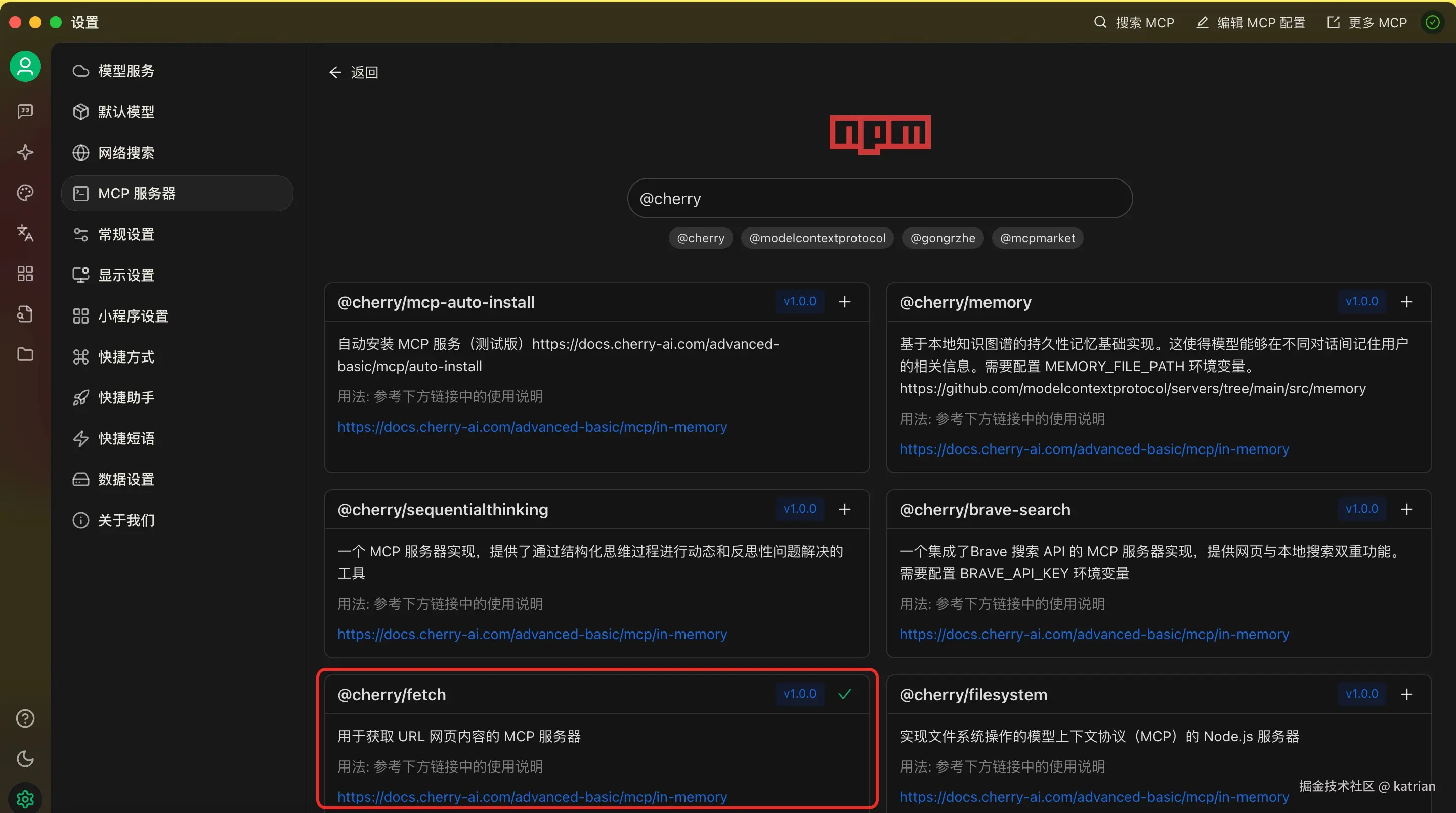Add the @cherry/brave-search server
The height and width of the screenshot is (813, 1456).
[1406, 509]
